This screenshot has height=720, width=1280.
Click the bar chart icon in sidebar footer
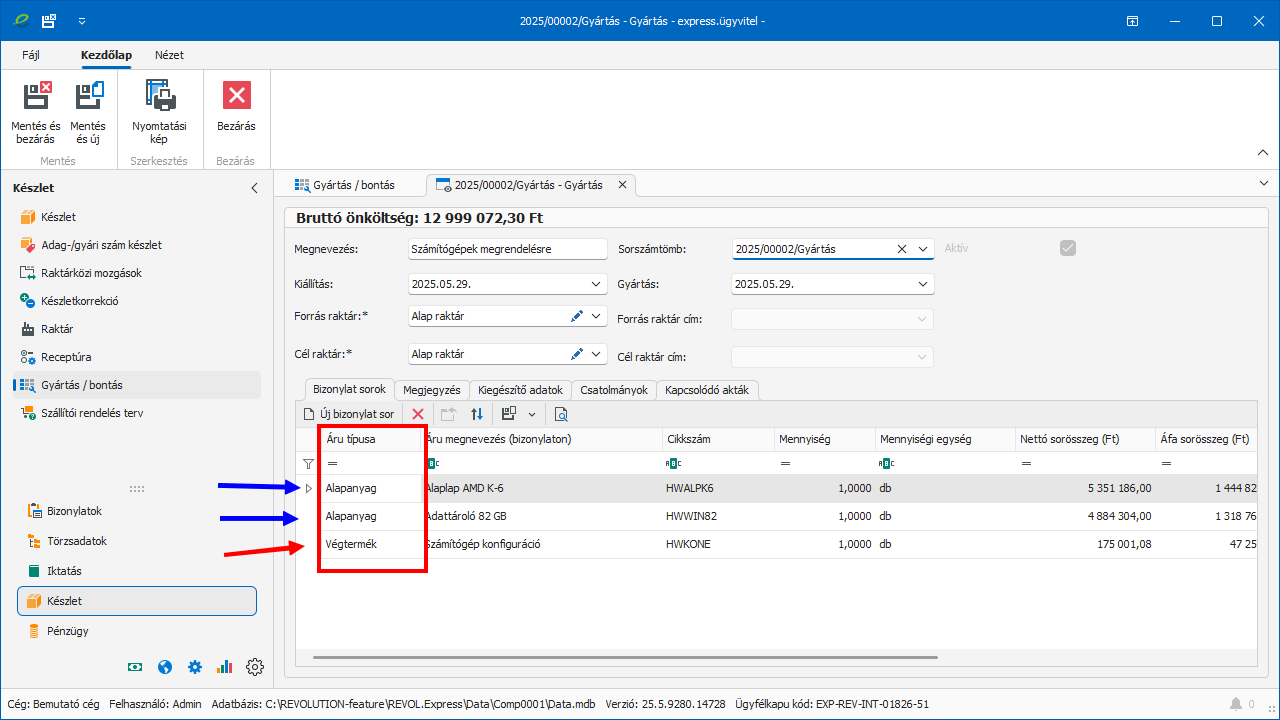point(225,667)
